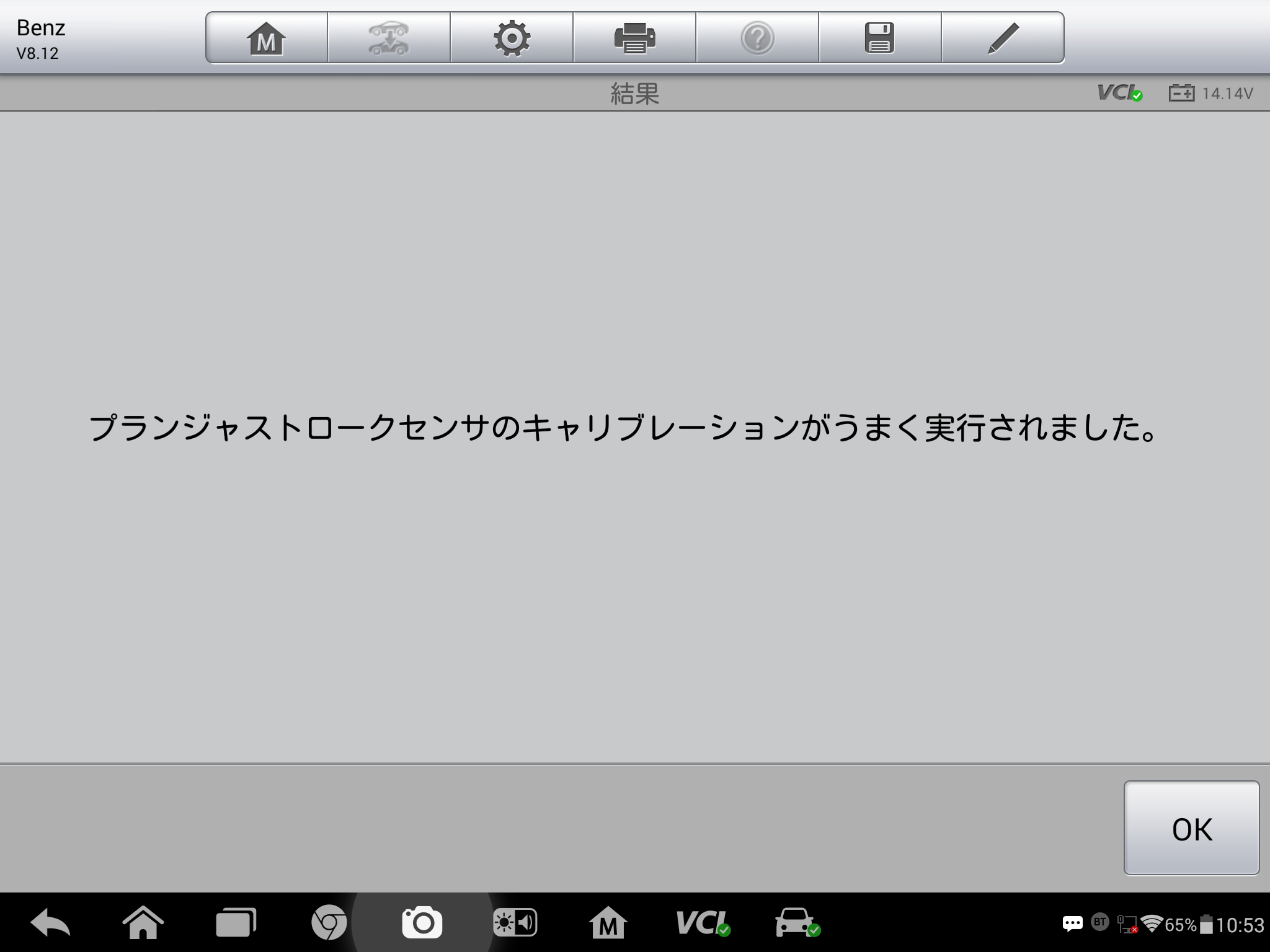Open settings gear in toolbar
This screenshot has width=1270, height=952.
click(x=512, y=38)
